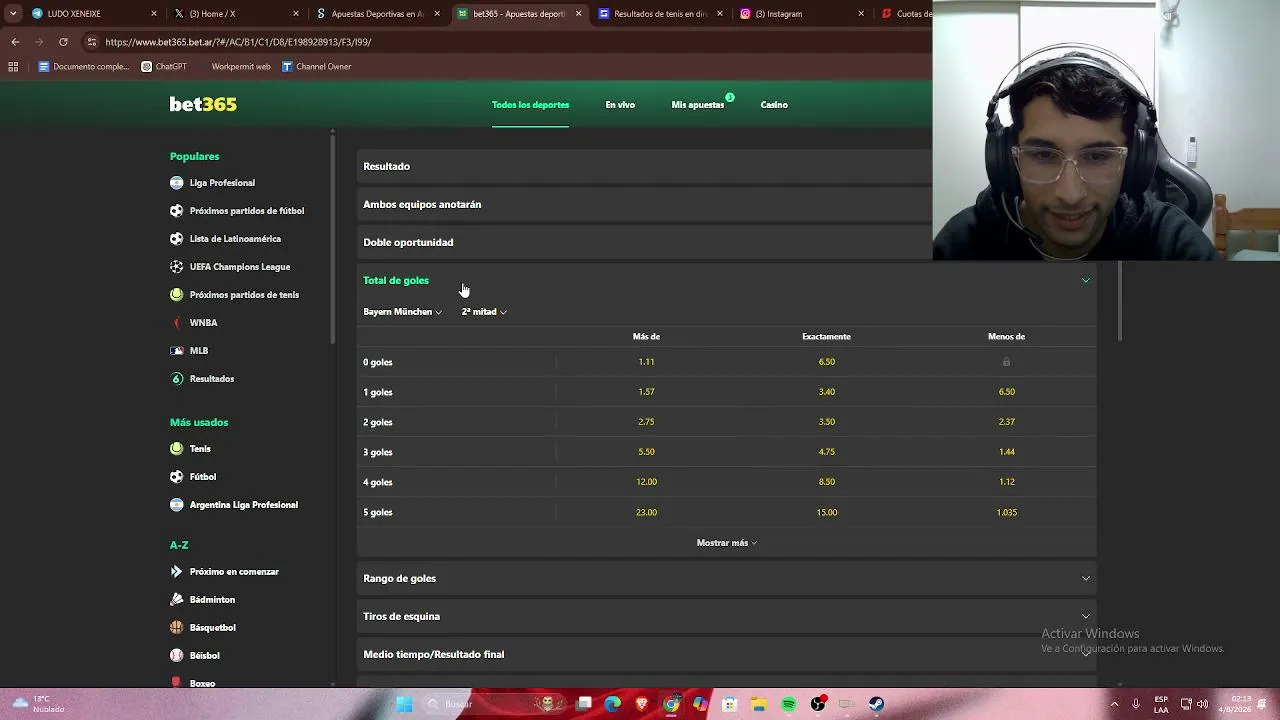Open the Fútbol link under Más usados
Viewport: 1280px width, 720px height.
tap(203, 477)
